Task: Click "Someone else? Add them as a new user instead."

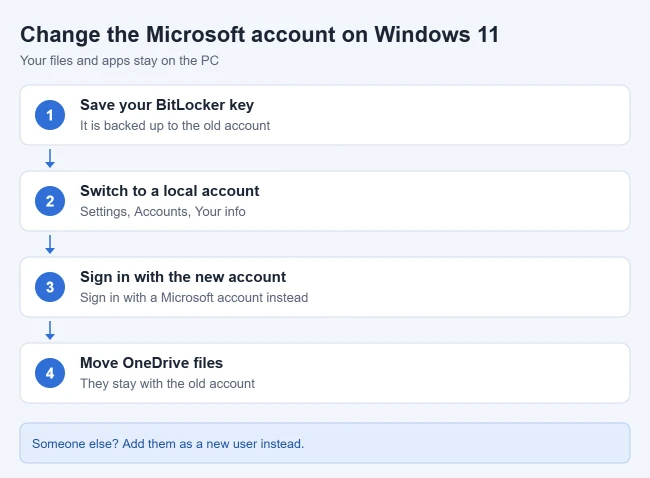Action: tap(168, 444)
